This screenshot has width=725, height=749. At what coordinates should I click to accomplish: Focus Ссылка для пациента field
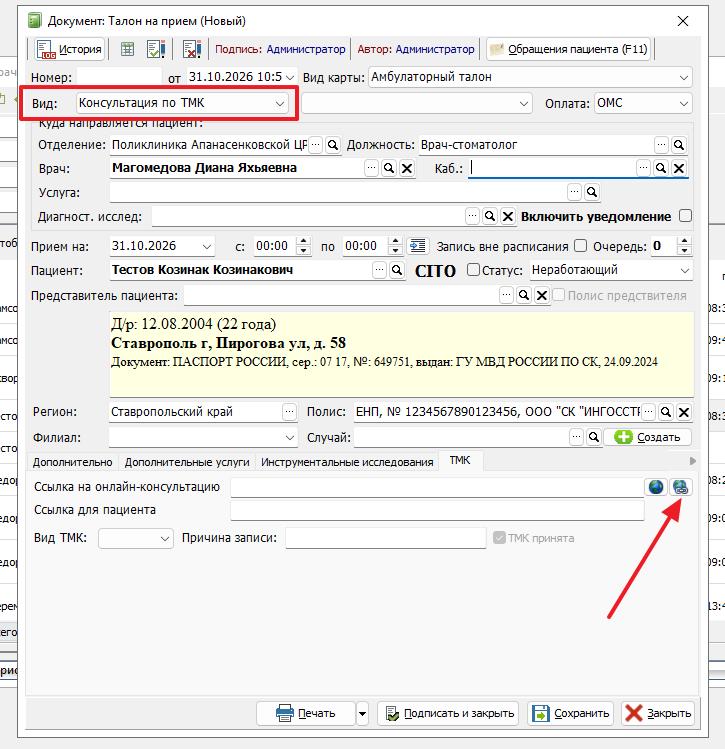[x=437, y=510]
